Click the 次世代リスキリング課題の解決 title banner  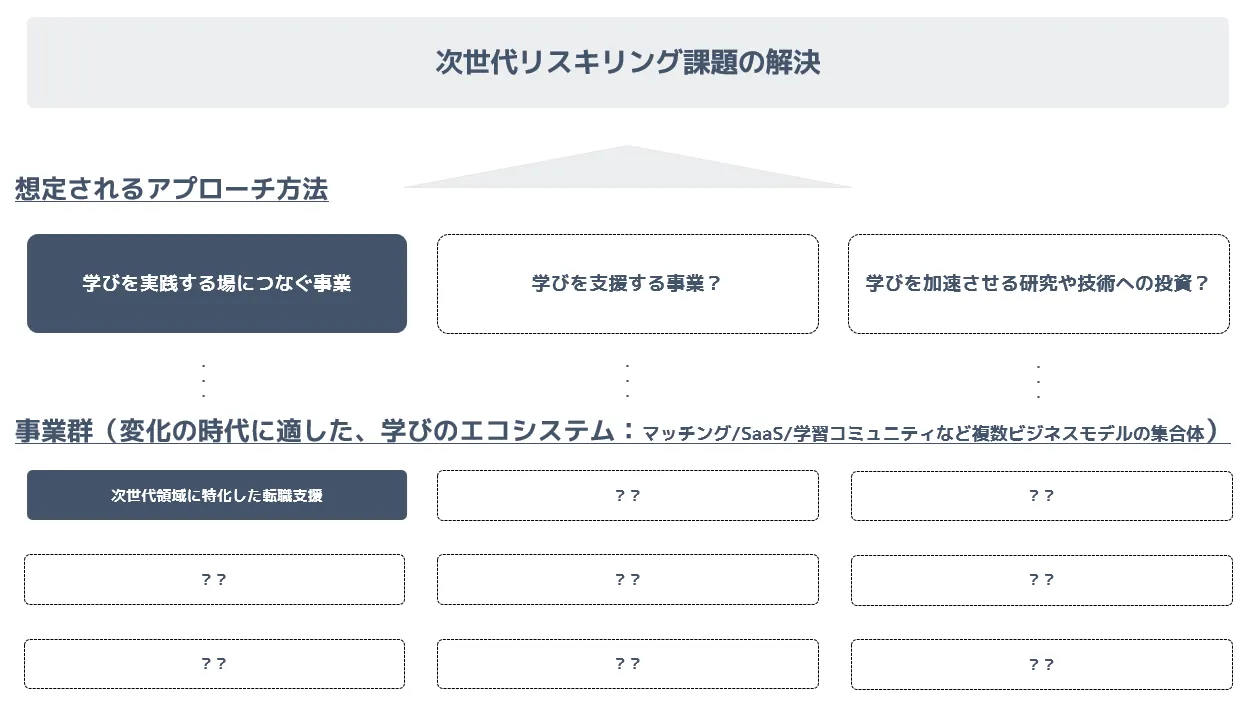(628, 62)
